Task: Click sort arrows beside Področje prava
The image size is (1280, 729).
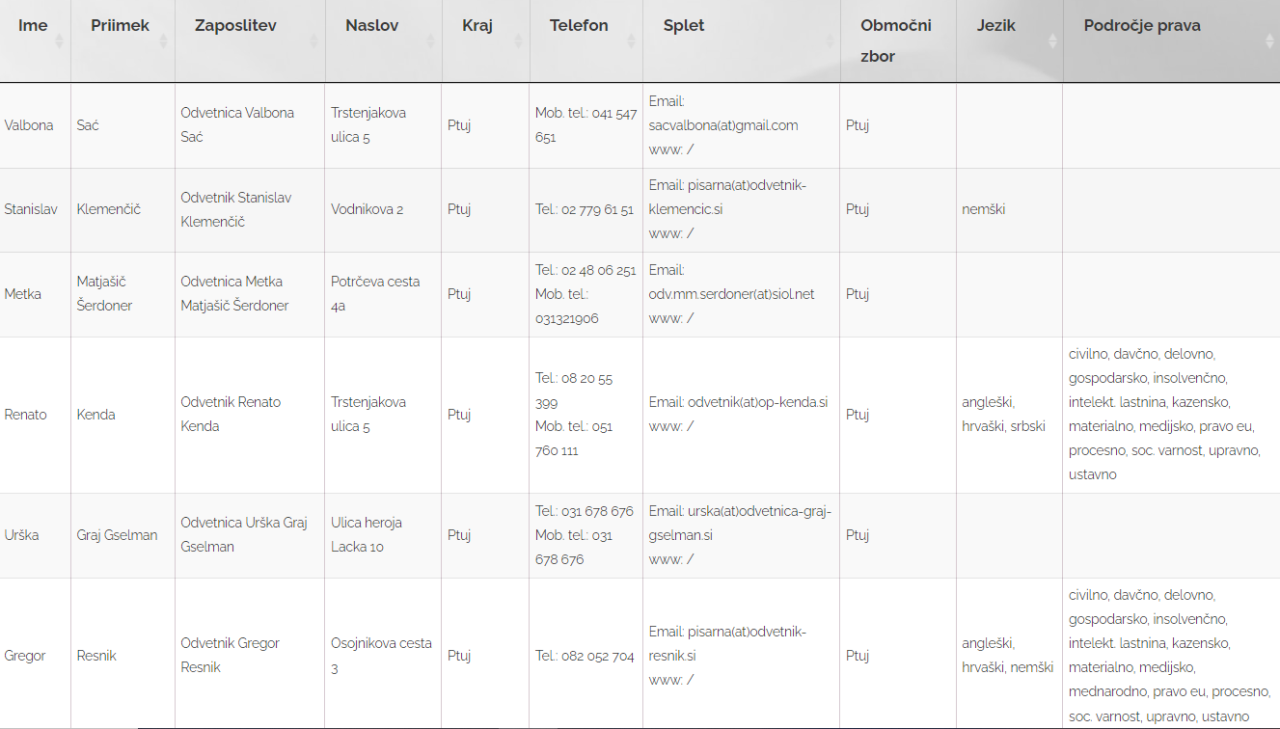Action: point(1269,41)
